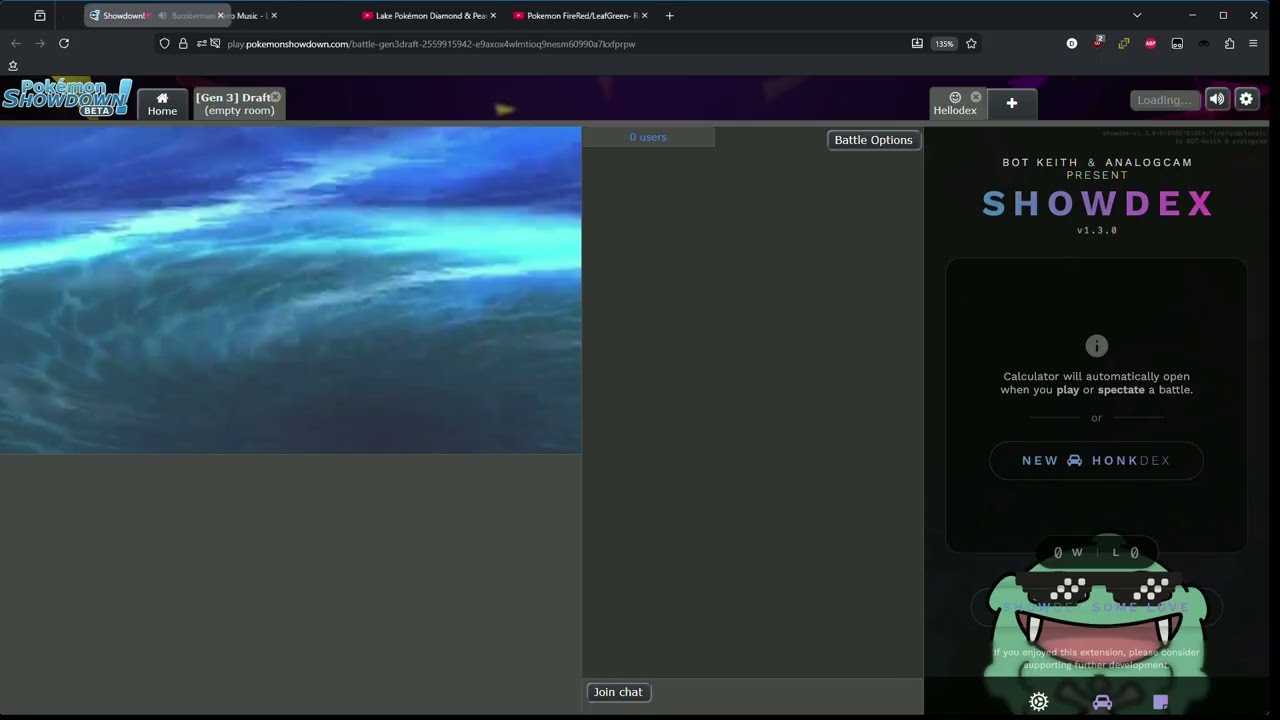
Task: Go to the Home tab
Action: click(162, 104)
